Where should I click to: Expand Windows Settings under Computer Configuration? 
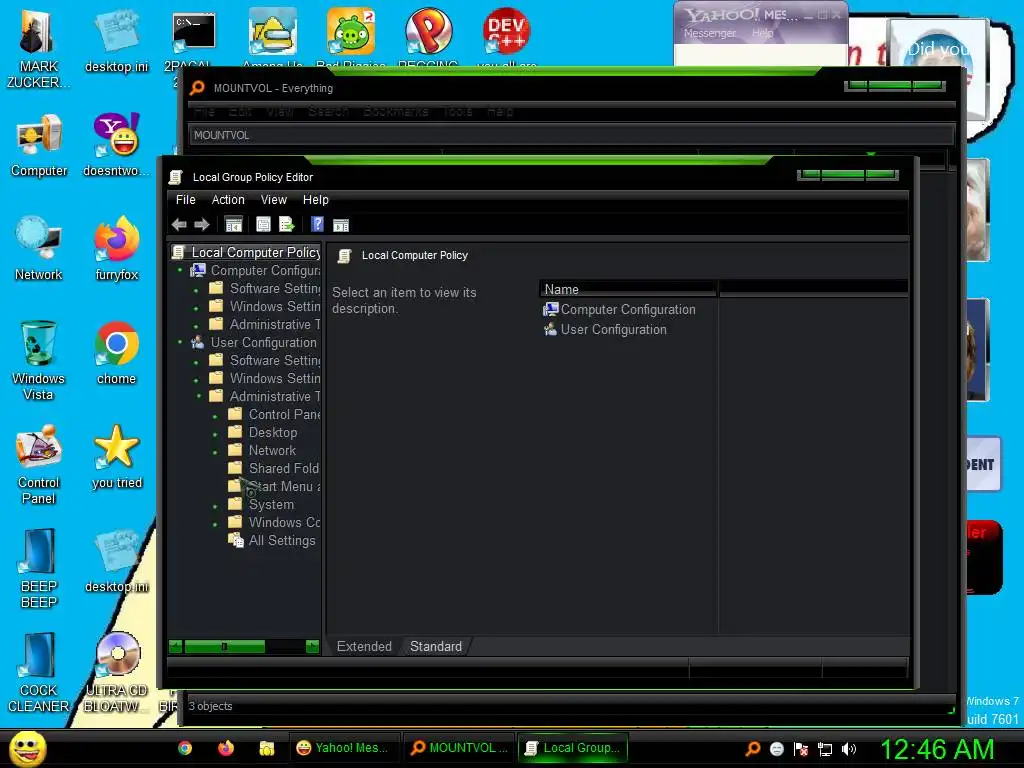click(196, 307)
